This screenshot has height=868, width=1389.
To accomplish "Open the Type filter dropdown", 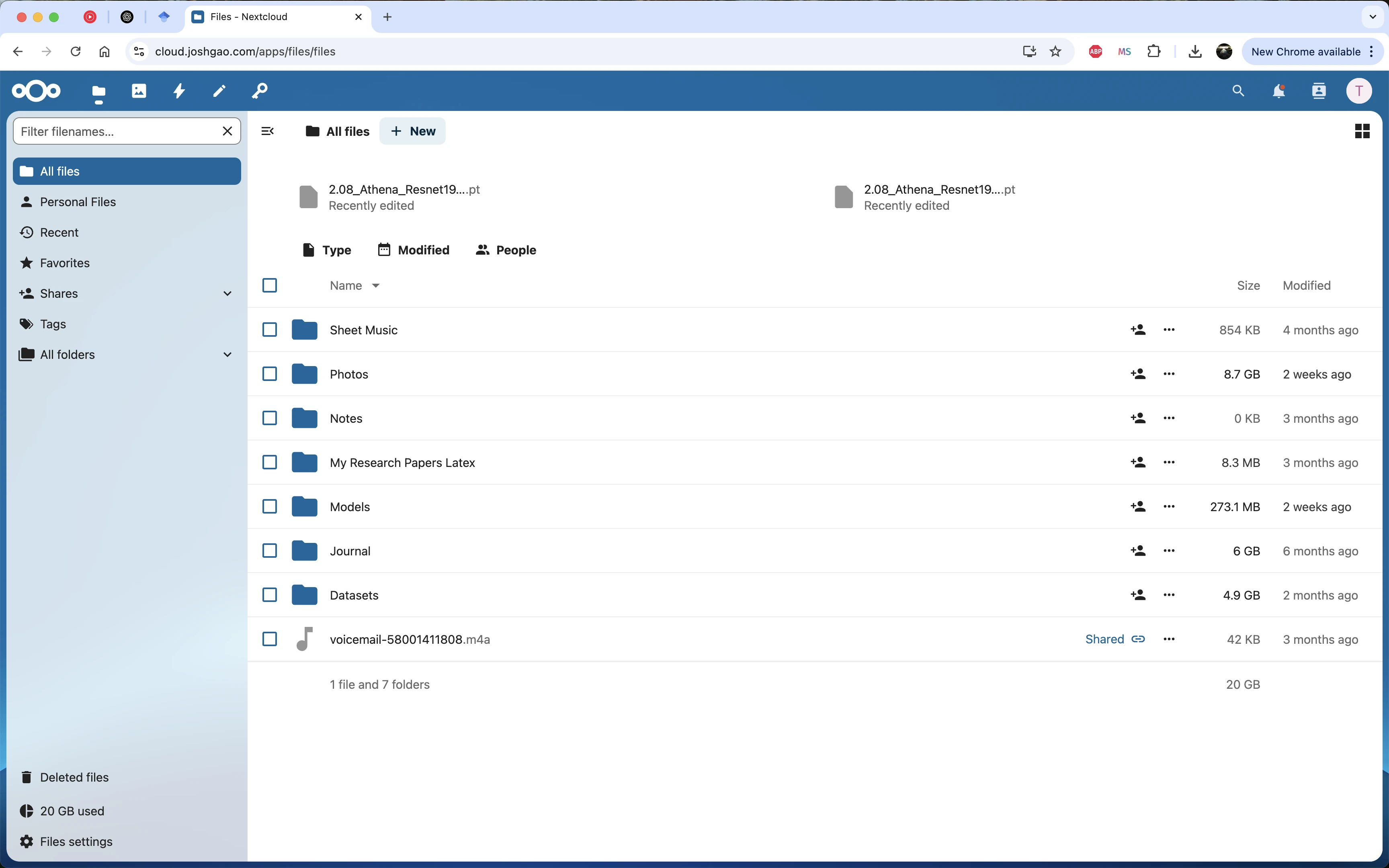I will pos(327,250).
